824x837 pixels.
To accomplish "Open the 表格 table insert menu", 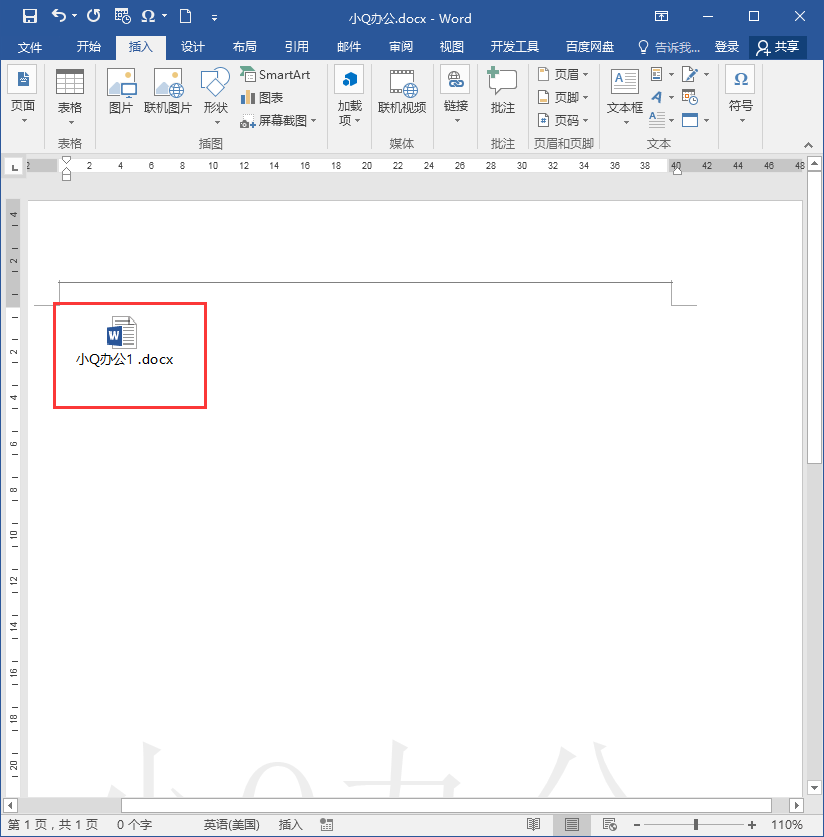I will tap(70, 97).
